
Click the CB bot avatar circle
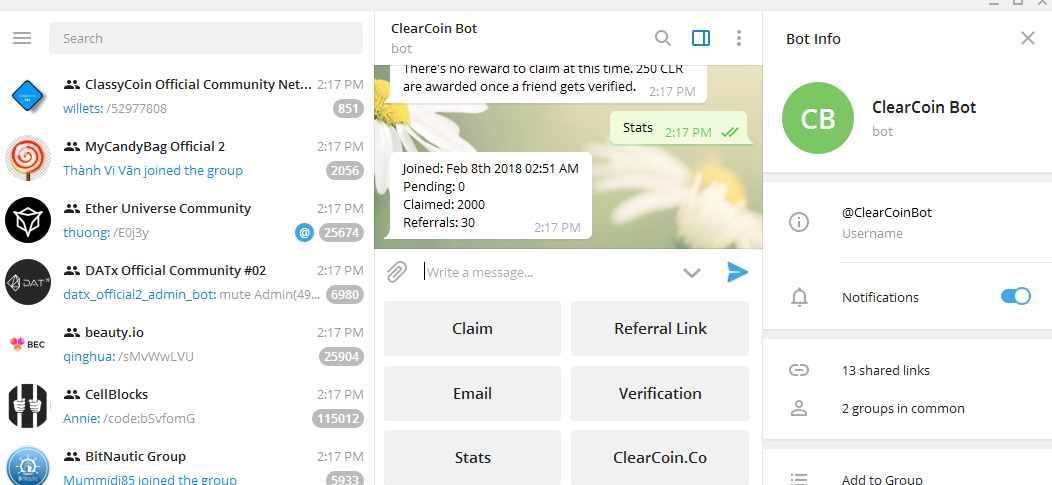[x=818, y=118]
